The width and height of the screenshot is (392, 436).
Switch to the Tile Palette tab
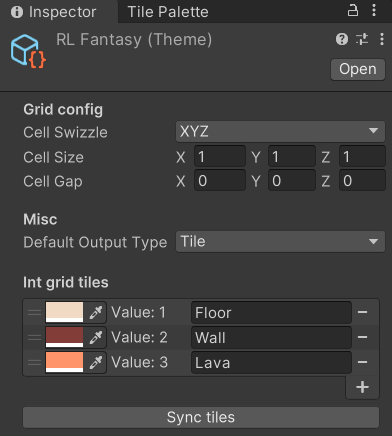168,12
